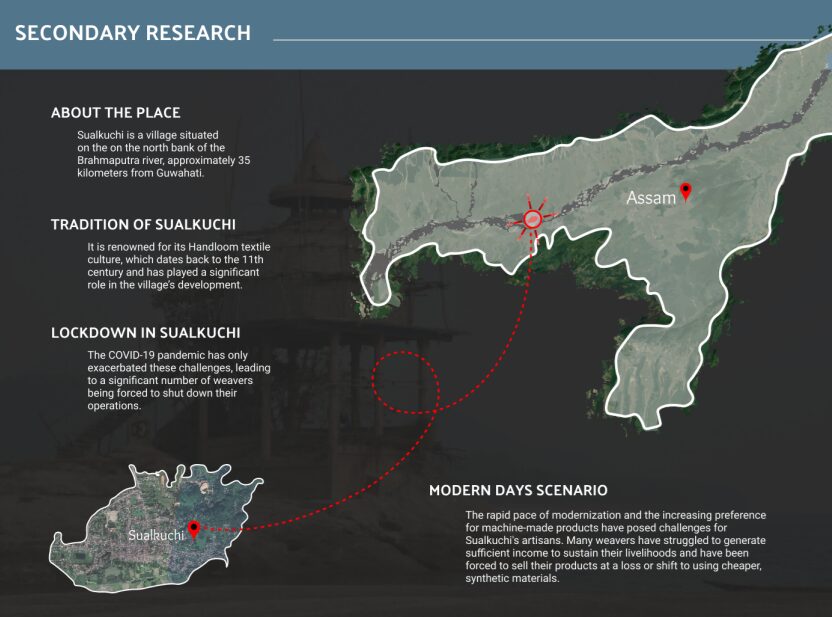The image size is (832, 617).
Task: Select the Lockdown in Sualkuchi heading
Action: pyautogui.click(x=145, y=333)
